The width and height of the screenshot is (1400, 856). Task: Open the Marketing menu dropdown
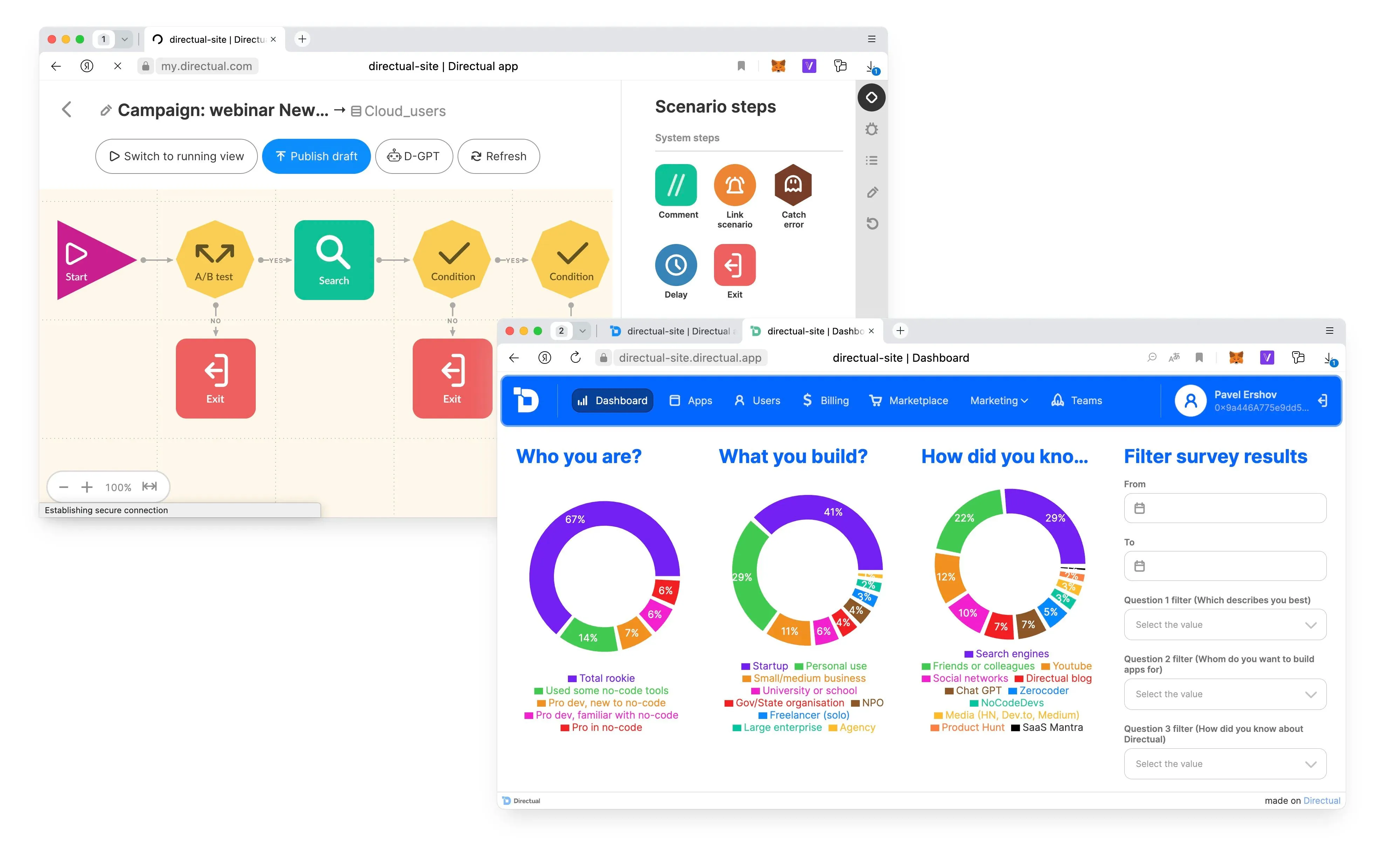pos(998,401)
